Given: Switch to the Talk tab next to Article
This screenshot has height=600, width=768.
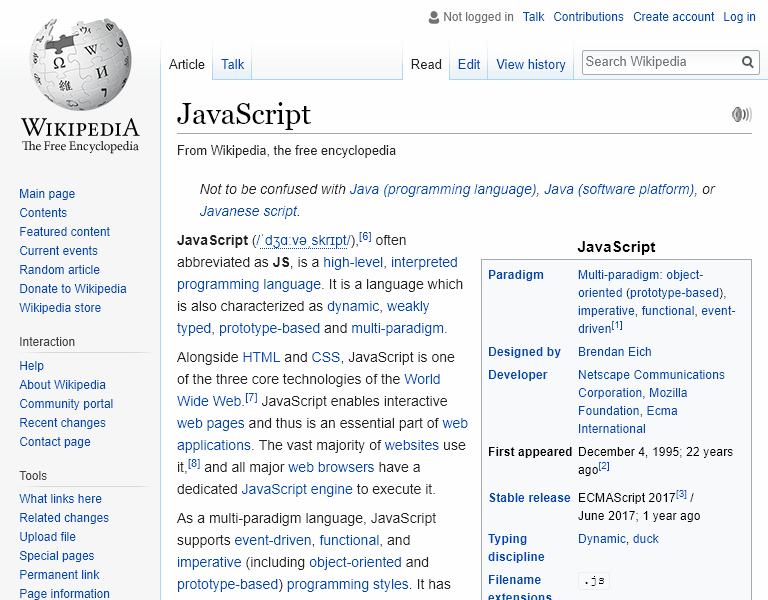Looking at the screenshot, I should [x=232, y=64].
